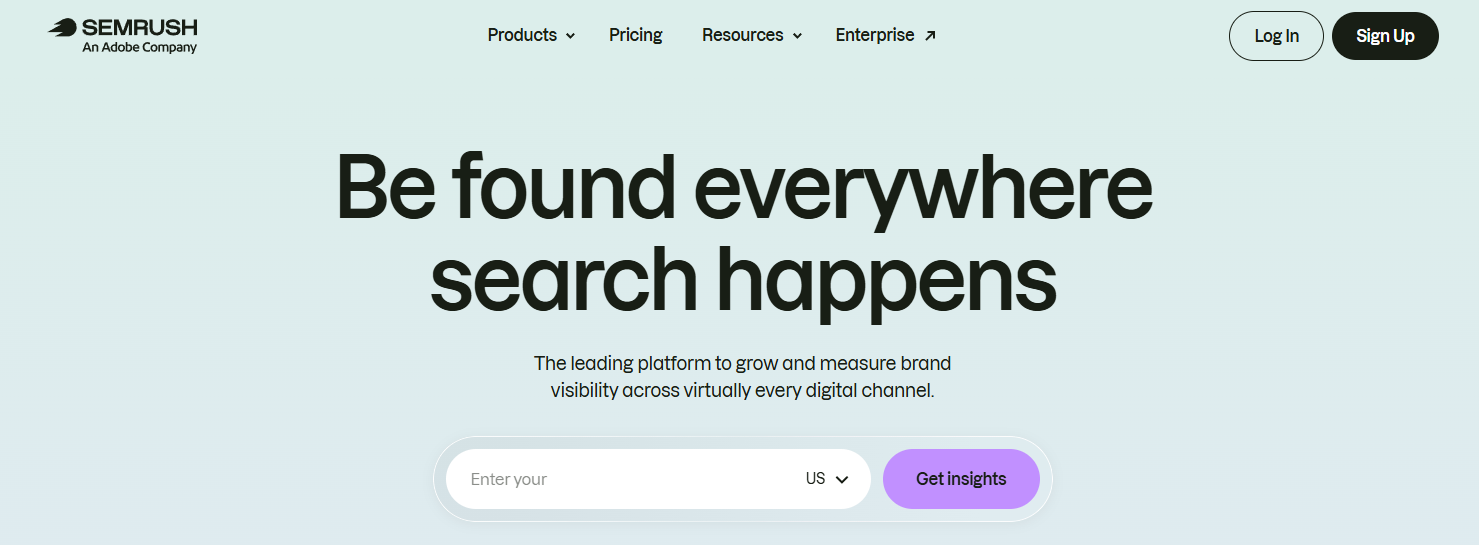Click the Sign Up button
This screenshot has height=545, width=1479.
(1385, 36)
